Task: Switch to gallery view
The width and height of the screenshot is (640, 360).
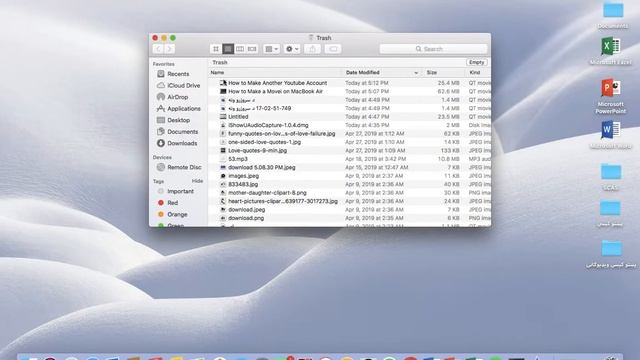Action: pyautogui.click(x=252, y=49)
